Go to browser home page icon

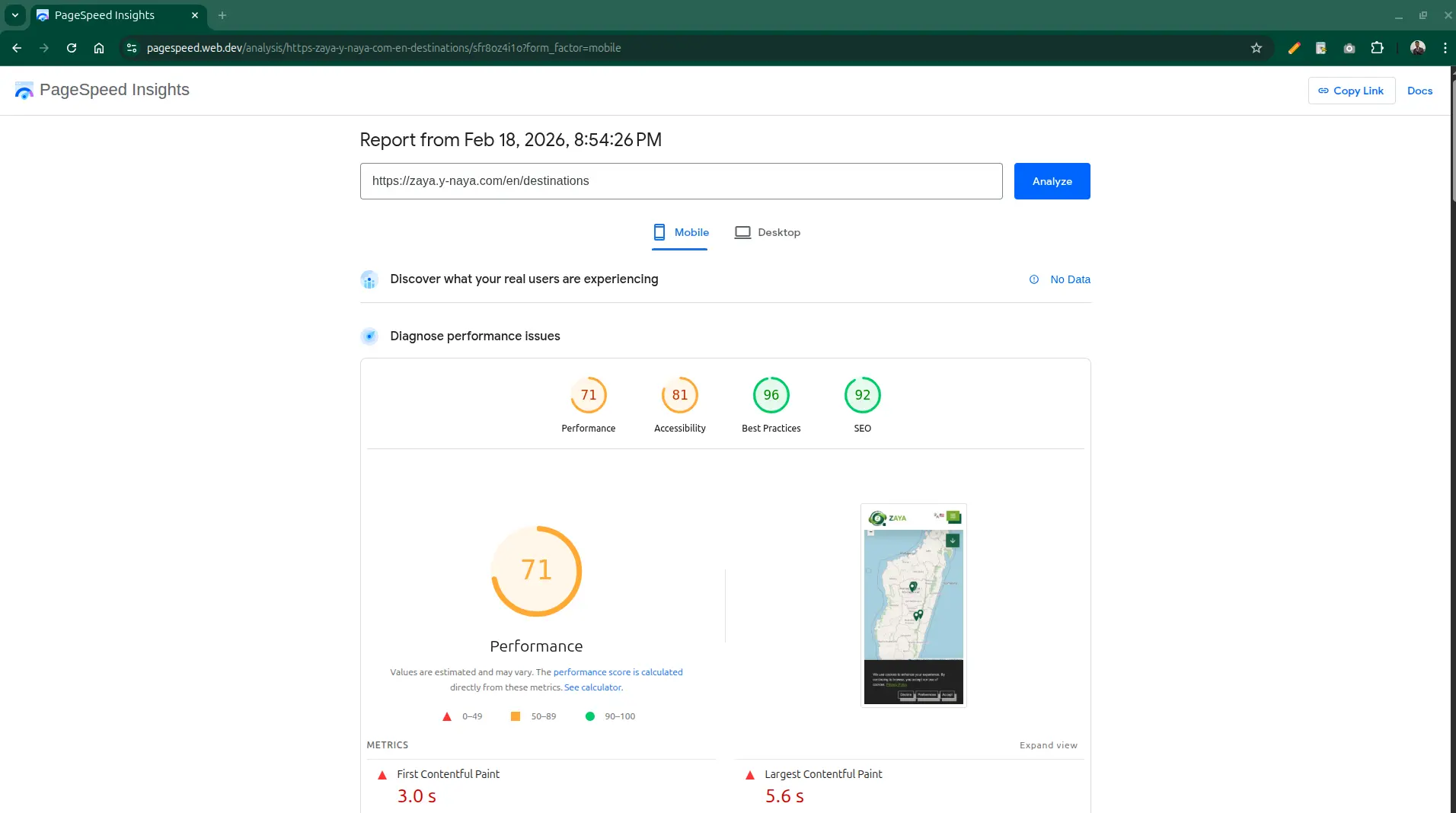[x=99, y=48]
